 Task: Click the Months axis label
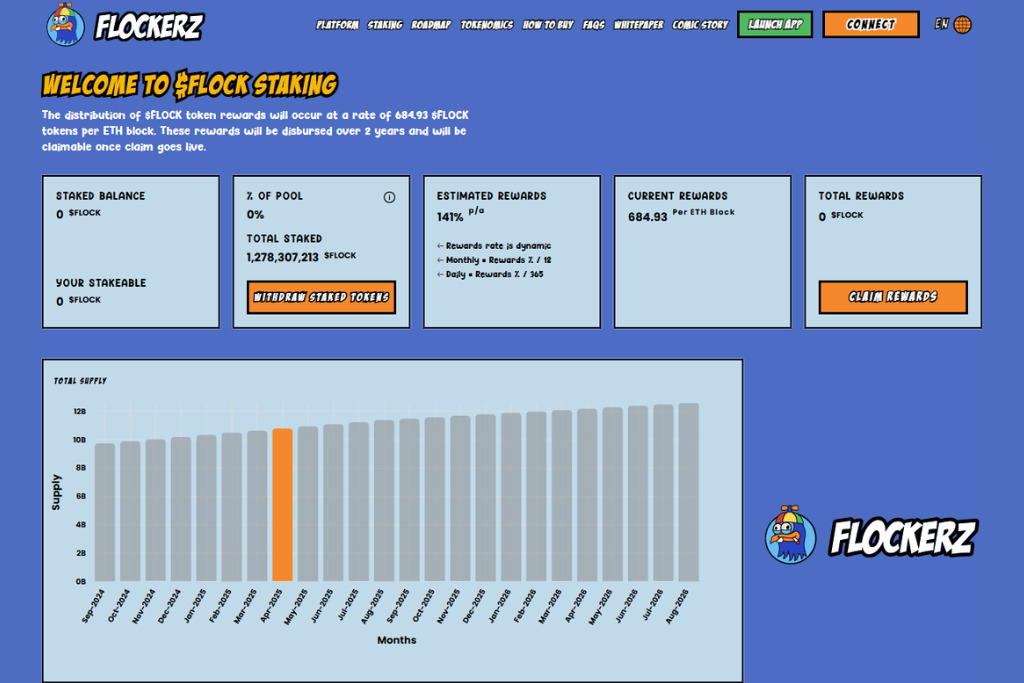pos(396,640)
